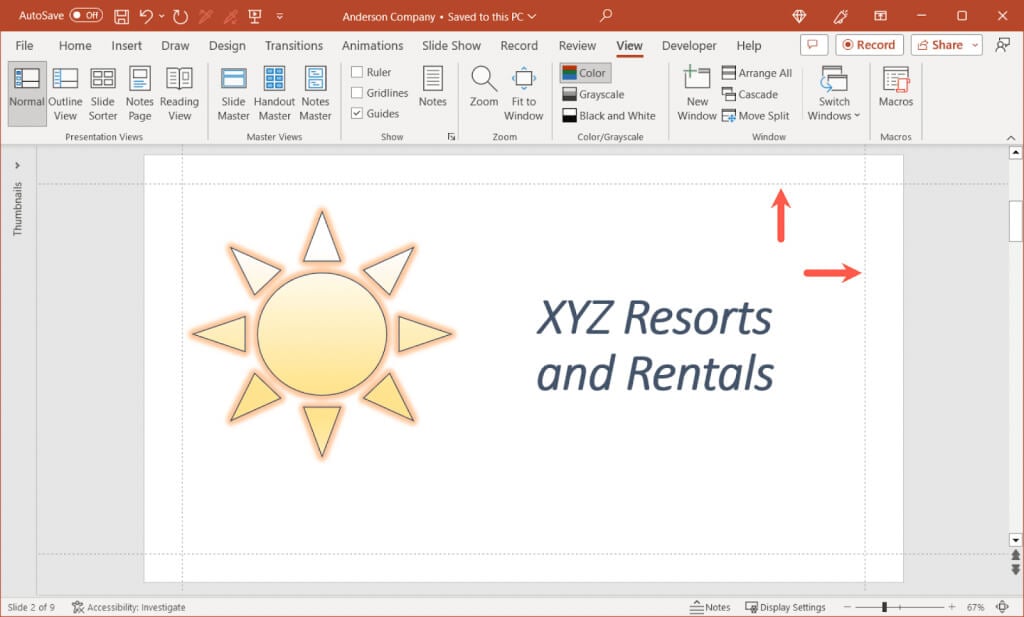Click the zoom out minus button

(x=847, y=607)
